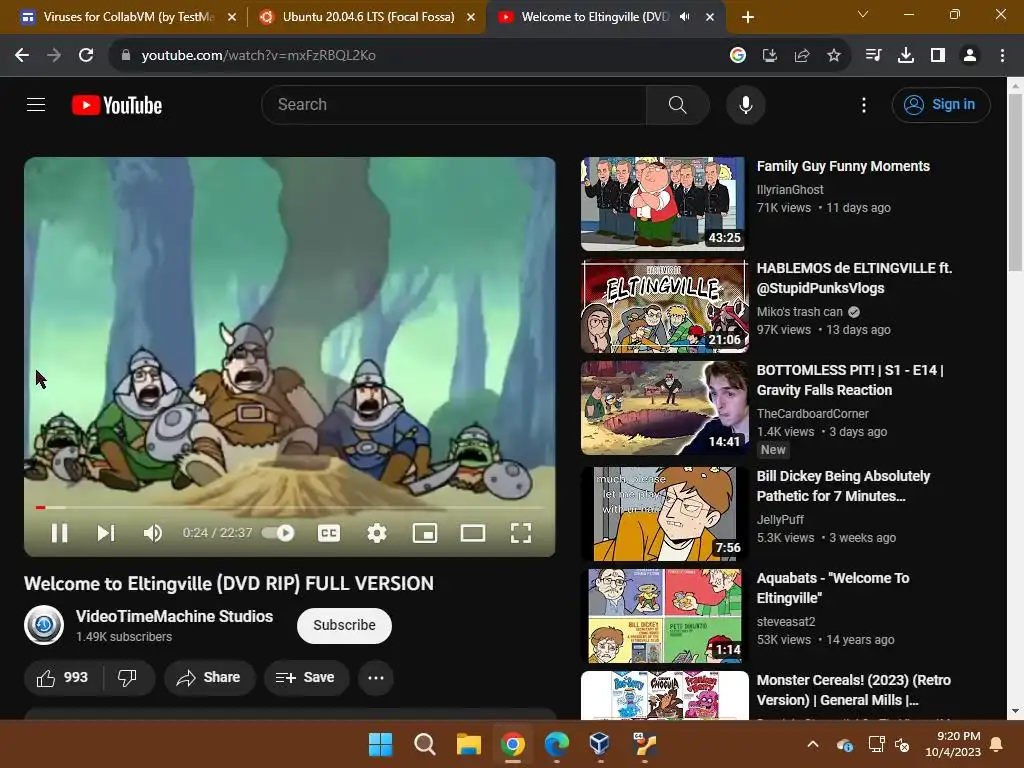Enable miniplayer mode
The image size is (1024, 768).
coord(424,533)
